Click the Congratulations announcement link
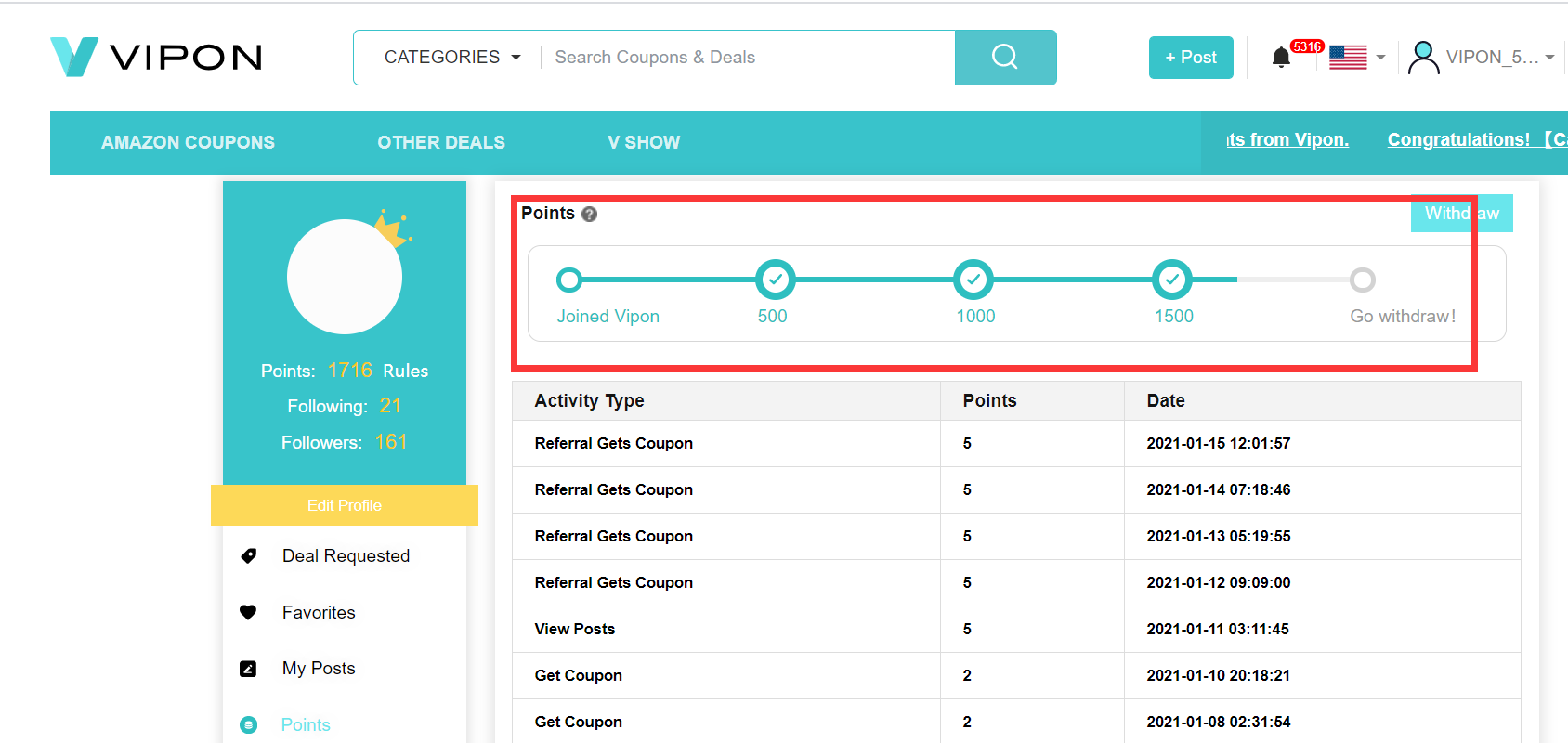 click(1477, 139)
